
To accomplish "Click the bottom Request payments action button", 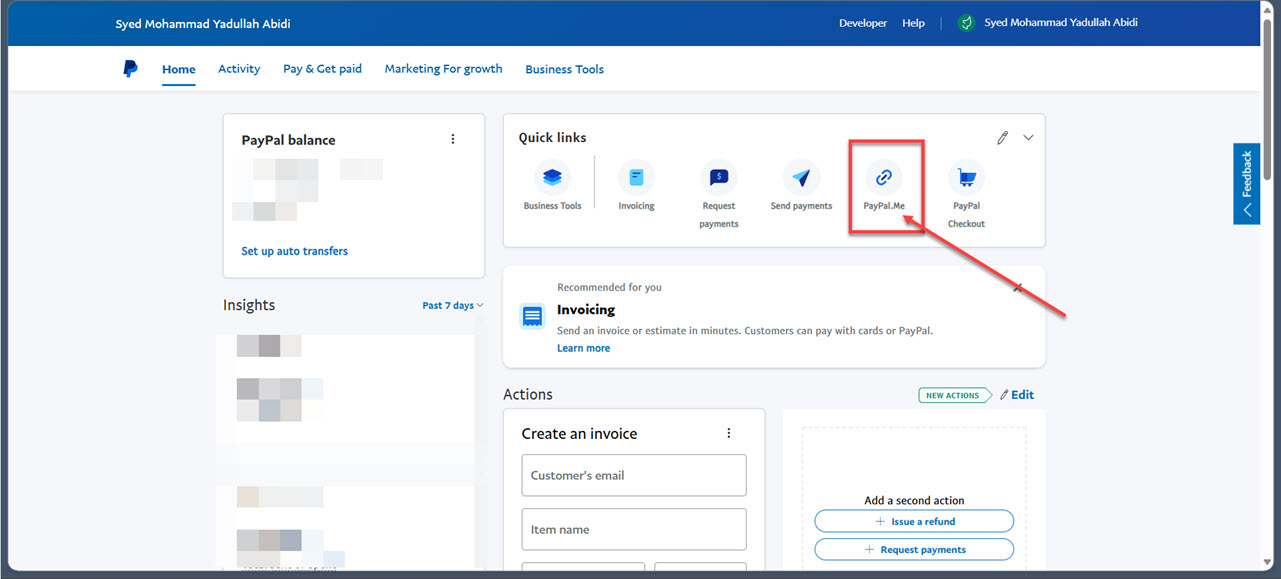I will (x=914, y=549).
